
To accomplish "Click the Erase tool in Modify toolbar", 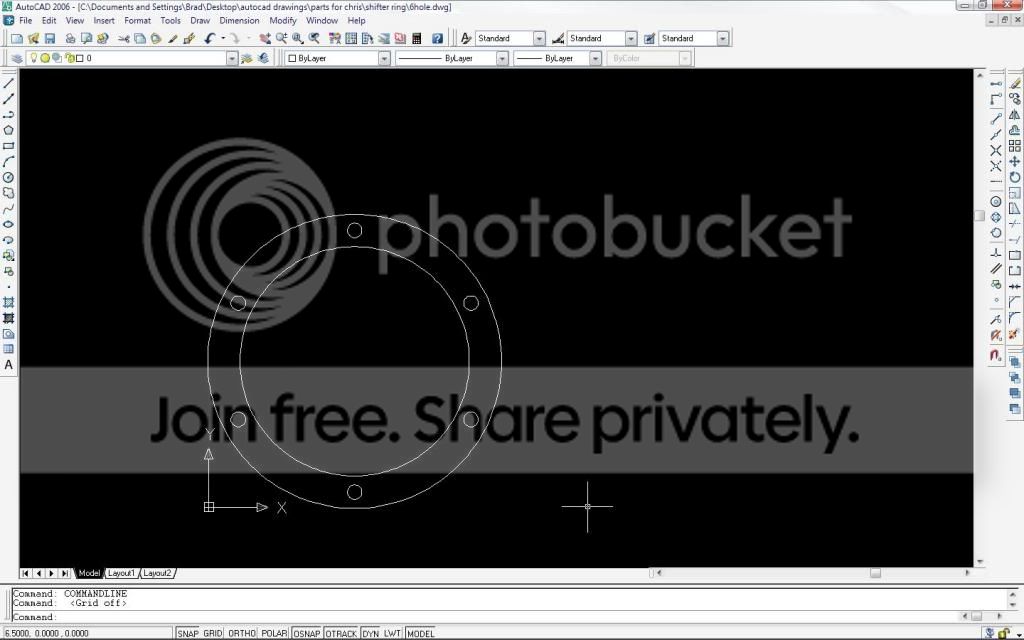I will (x=1015, y=84).
